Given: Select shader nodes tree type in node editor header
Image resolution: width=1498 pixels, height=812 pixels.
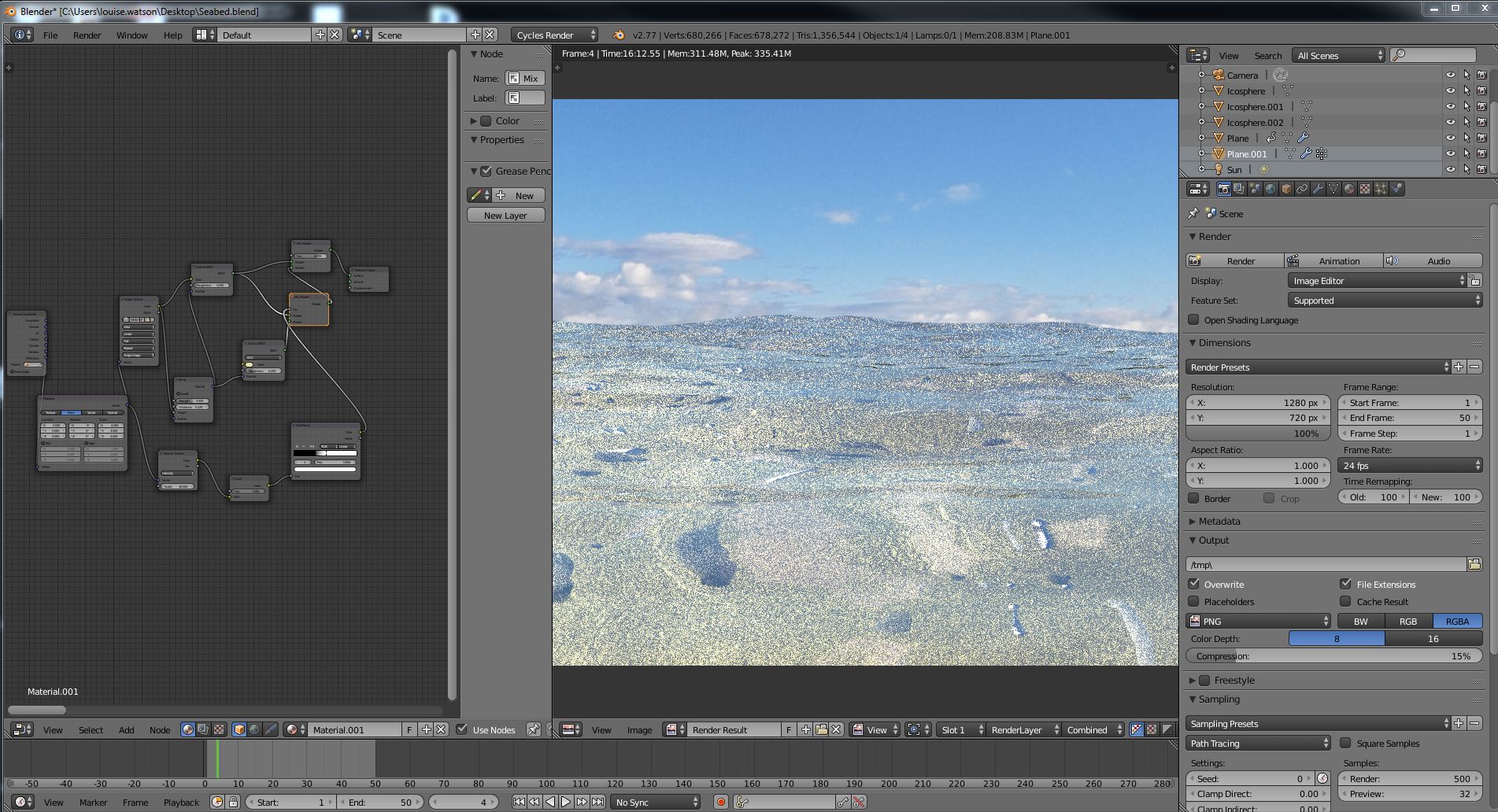Looking at the screenshot, I should (x=187, y=729).
